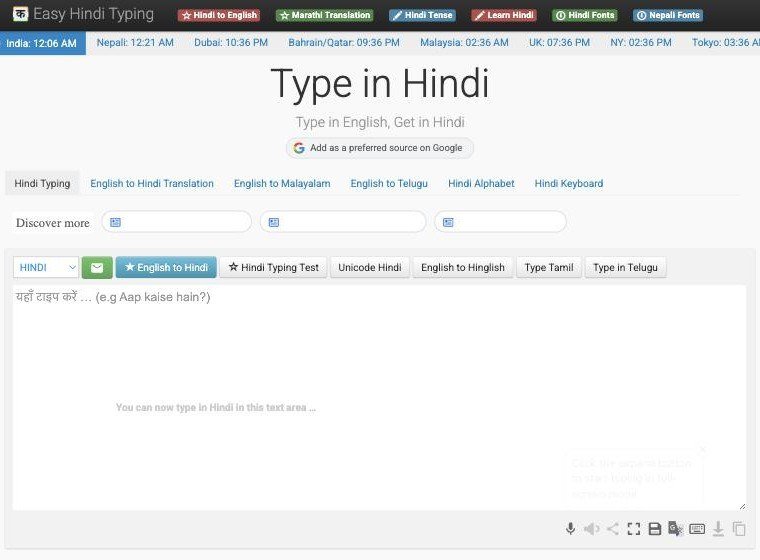Click the Malaysia: 02:36 AM time
760x560 pixels.
click(464, 43)
